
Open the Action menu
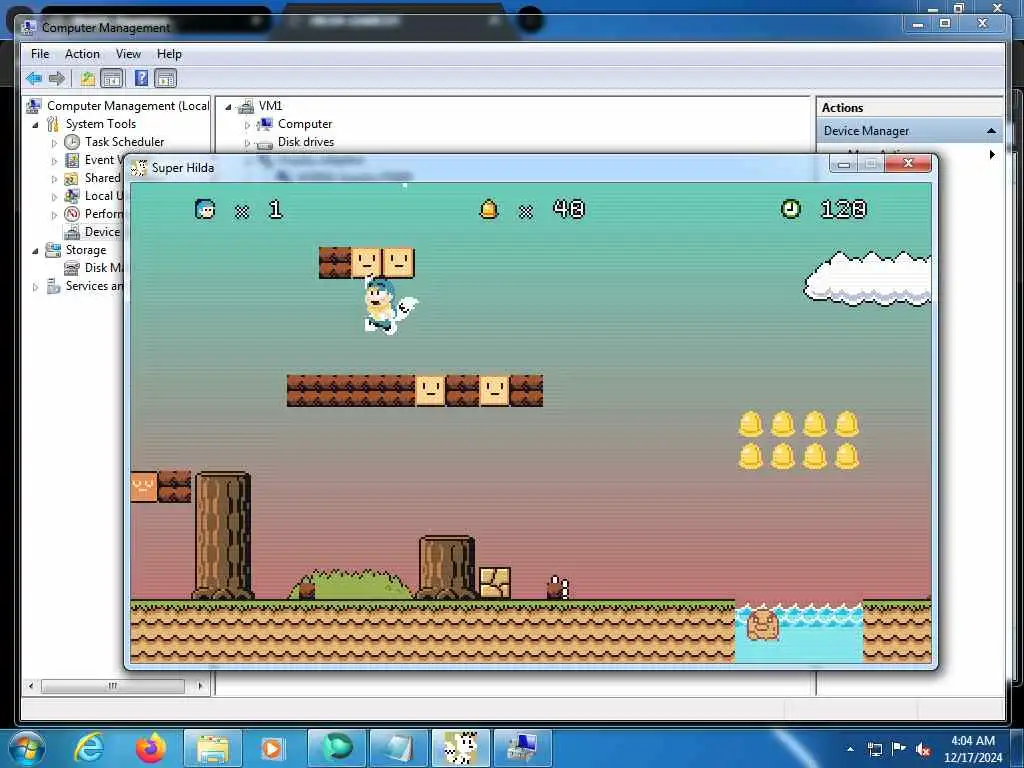(82, 54)
